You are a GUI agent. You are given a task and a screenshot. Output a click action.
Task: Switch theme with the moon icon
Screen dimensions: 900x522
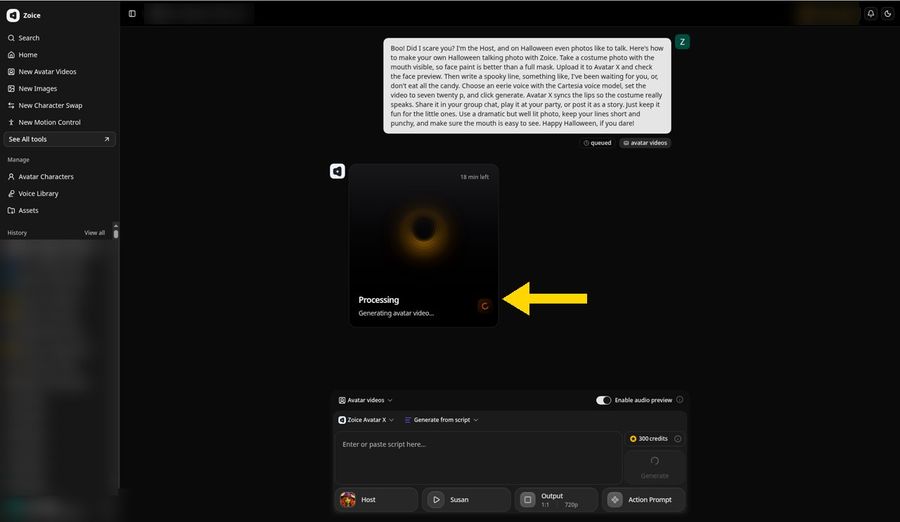(x=887, y=14)
